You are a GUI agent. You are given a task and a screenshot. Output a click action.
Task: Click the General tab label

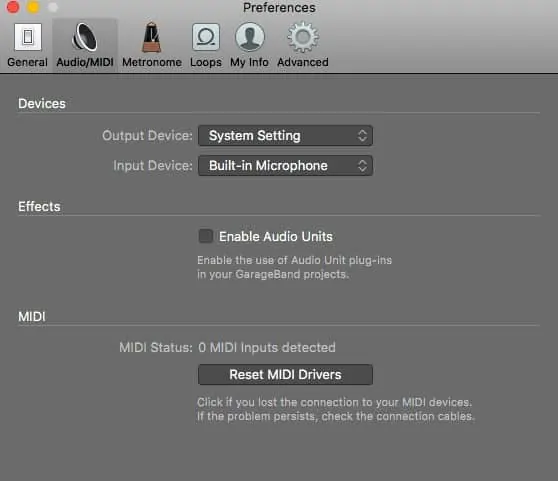(27, 62)
